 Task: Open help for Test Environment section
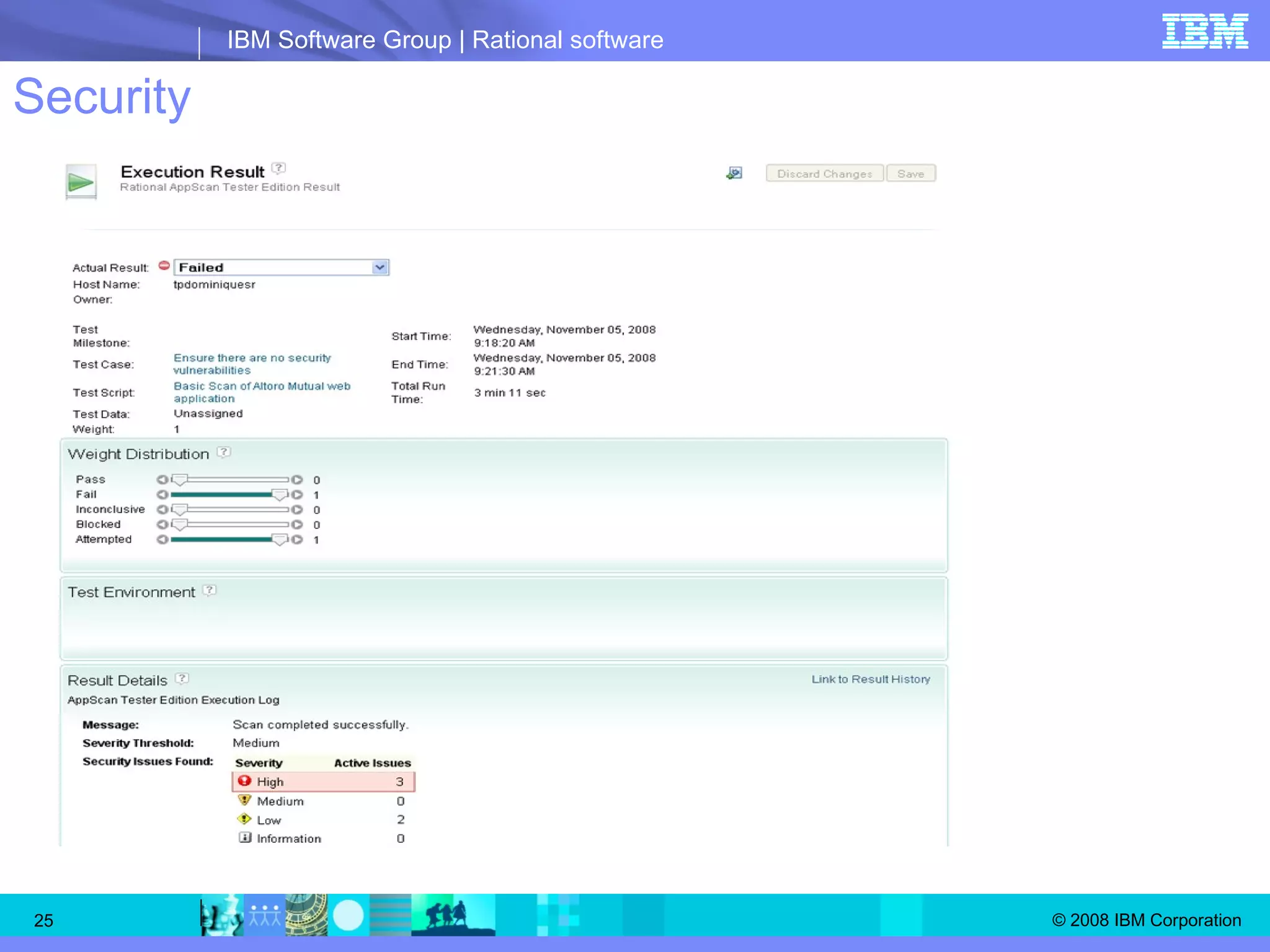coord(210,590)
